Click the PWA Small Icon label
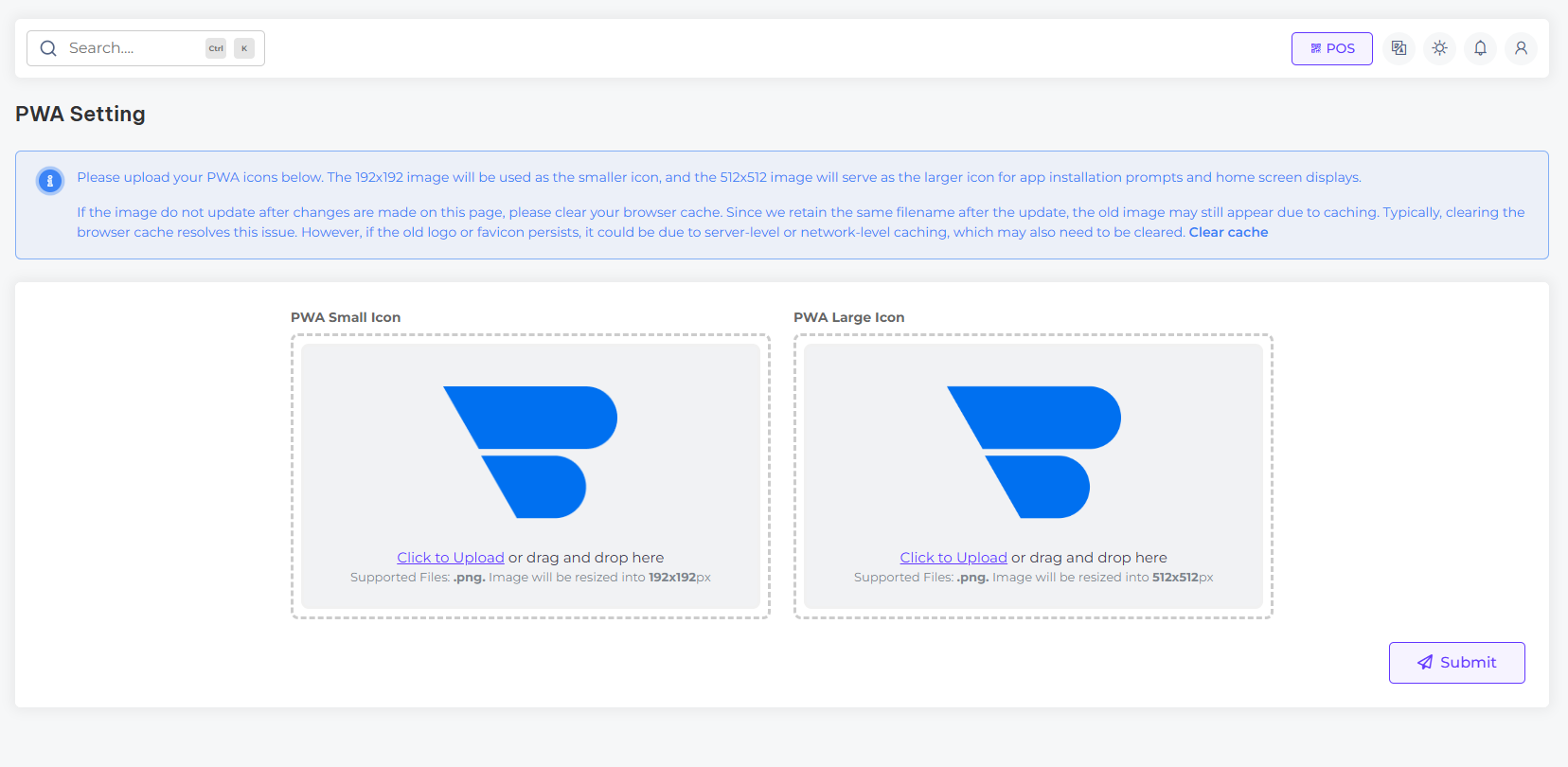The width and height of the screenshot is (1568, 767). [x=346, y=317]
